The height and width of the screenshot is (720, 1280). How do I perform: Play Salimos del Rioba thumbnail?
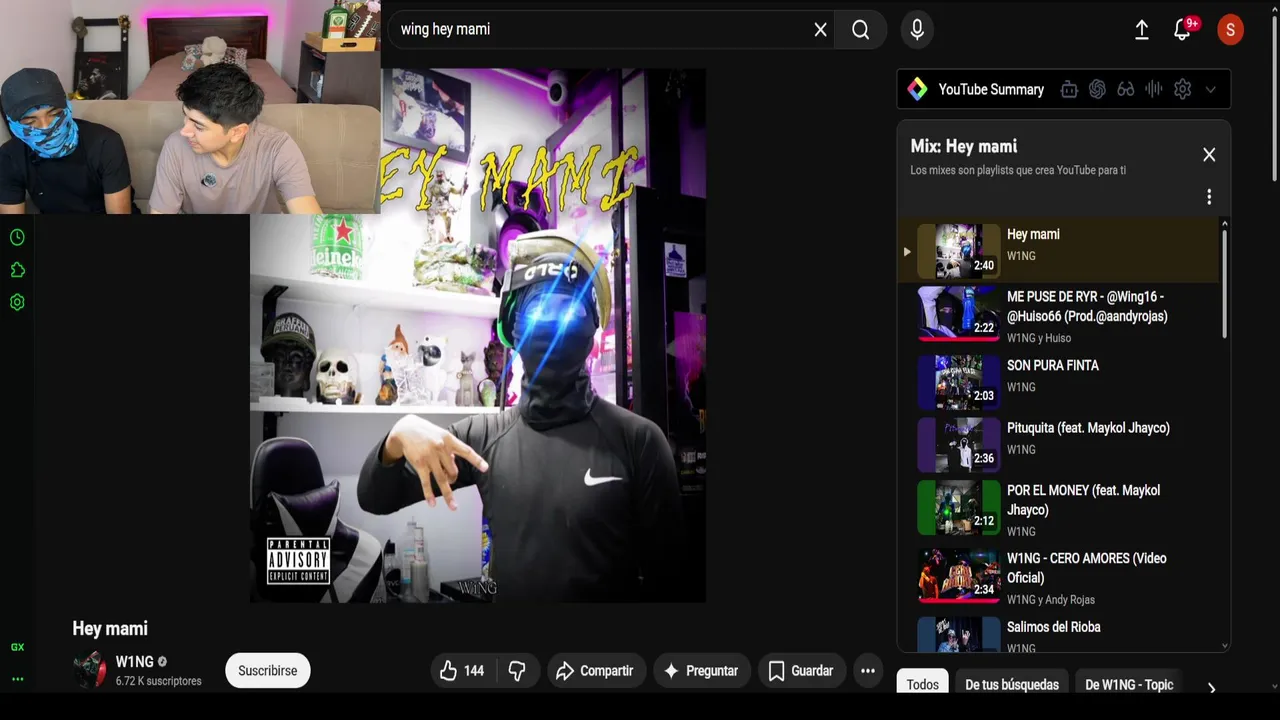959,634
